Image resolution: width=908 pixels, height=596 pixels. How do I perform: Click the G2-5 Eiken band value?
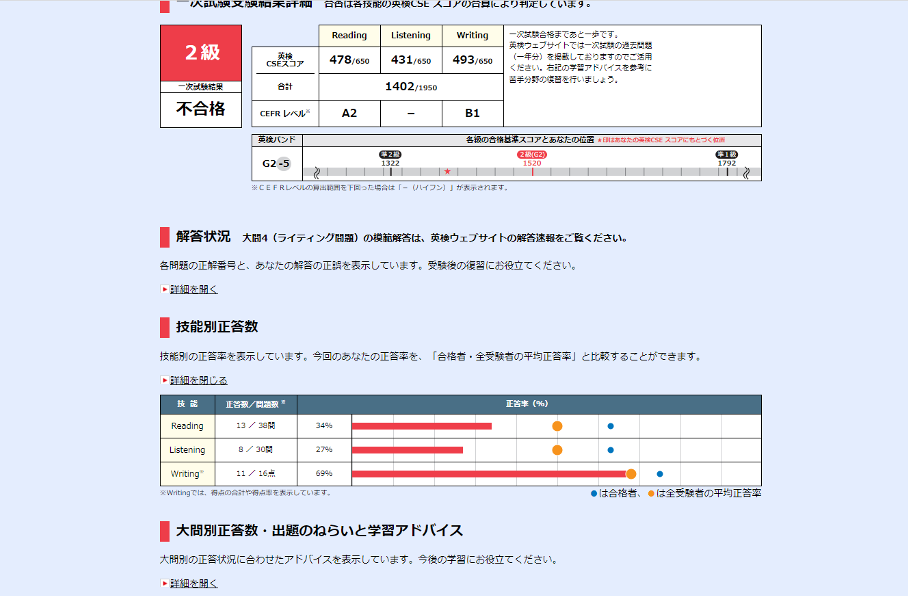[276, 164]
